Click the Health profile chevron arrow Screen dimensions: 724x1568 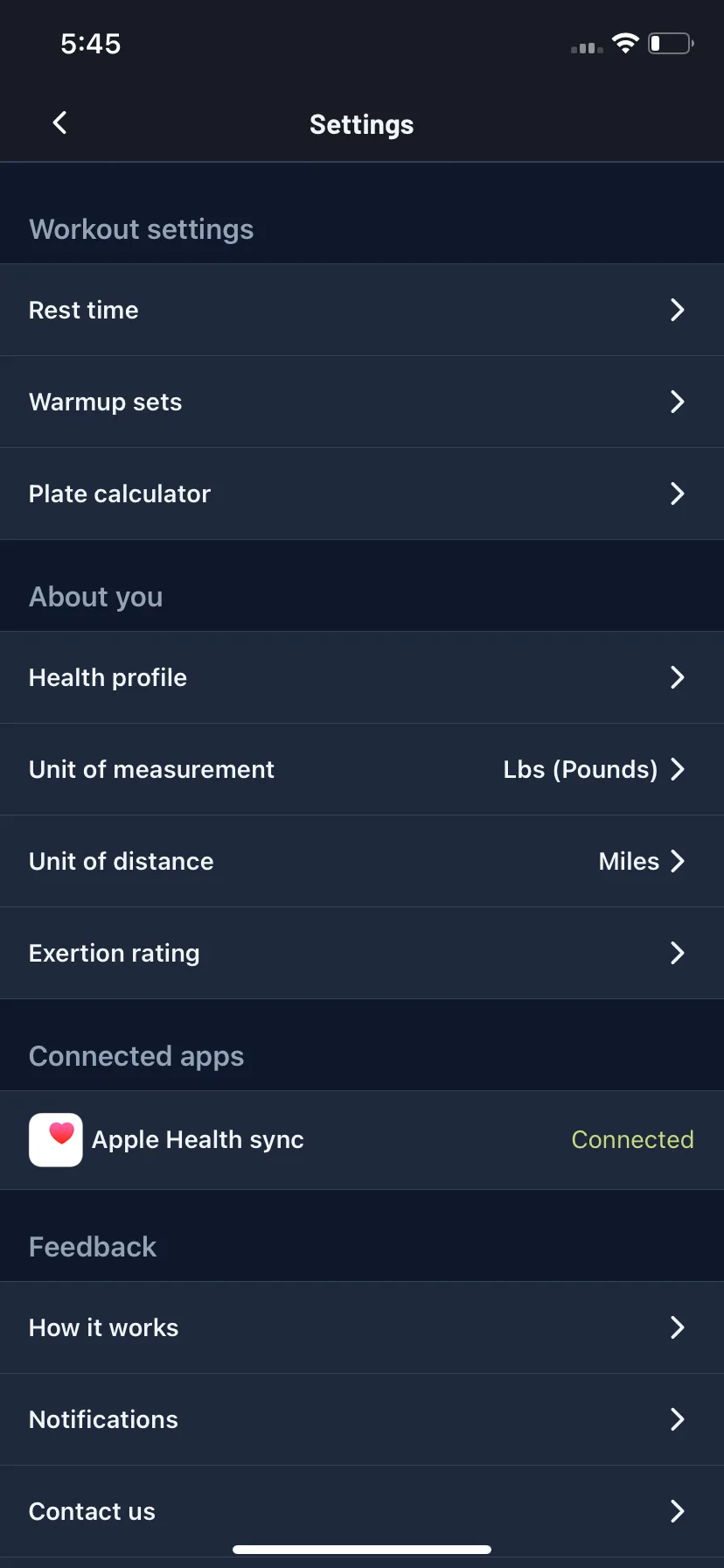click(677, 677)
